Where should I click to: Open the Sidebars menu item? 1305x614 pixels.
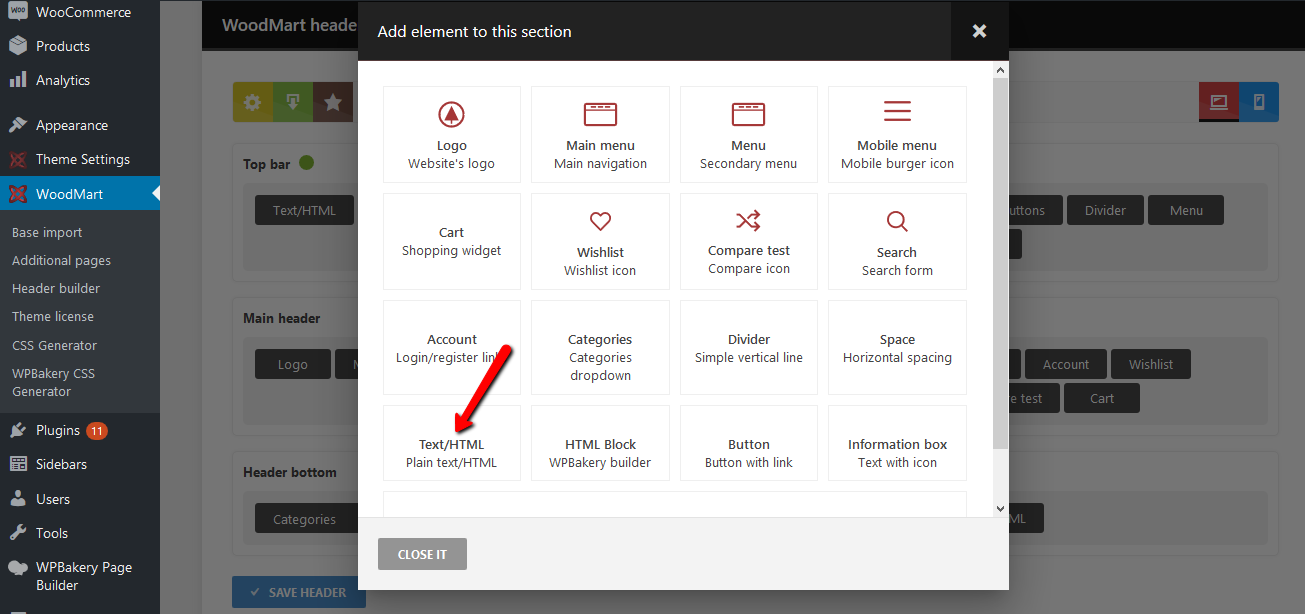tap(80, 464)
